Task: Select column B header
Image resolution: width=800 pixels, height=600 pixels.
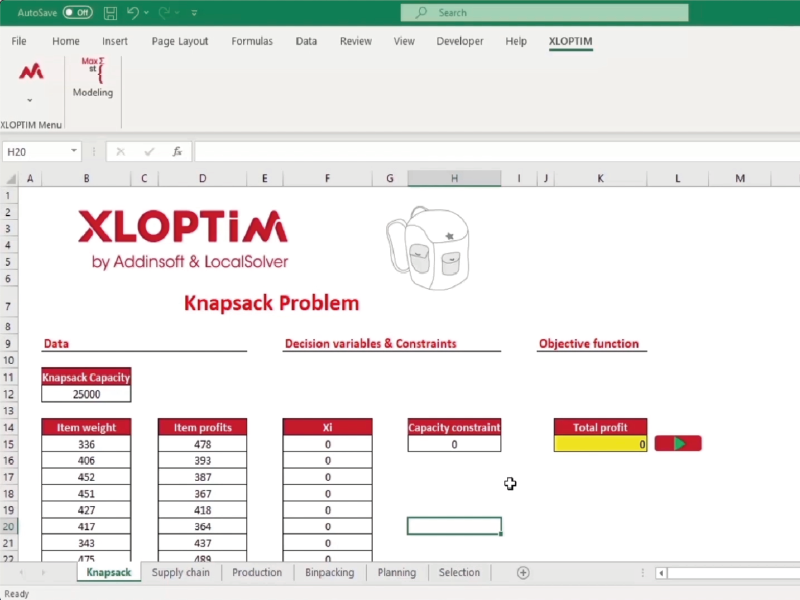Action: [x=86, y=179]
